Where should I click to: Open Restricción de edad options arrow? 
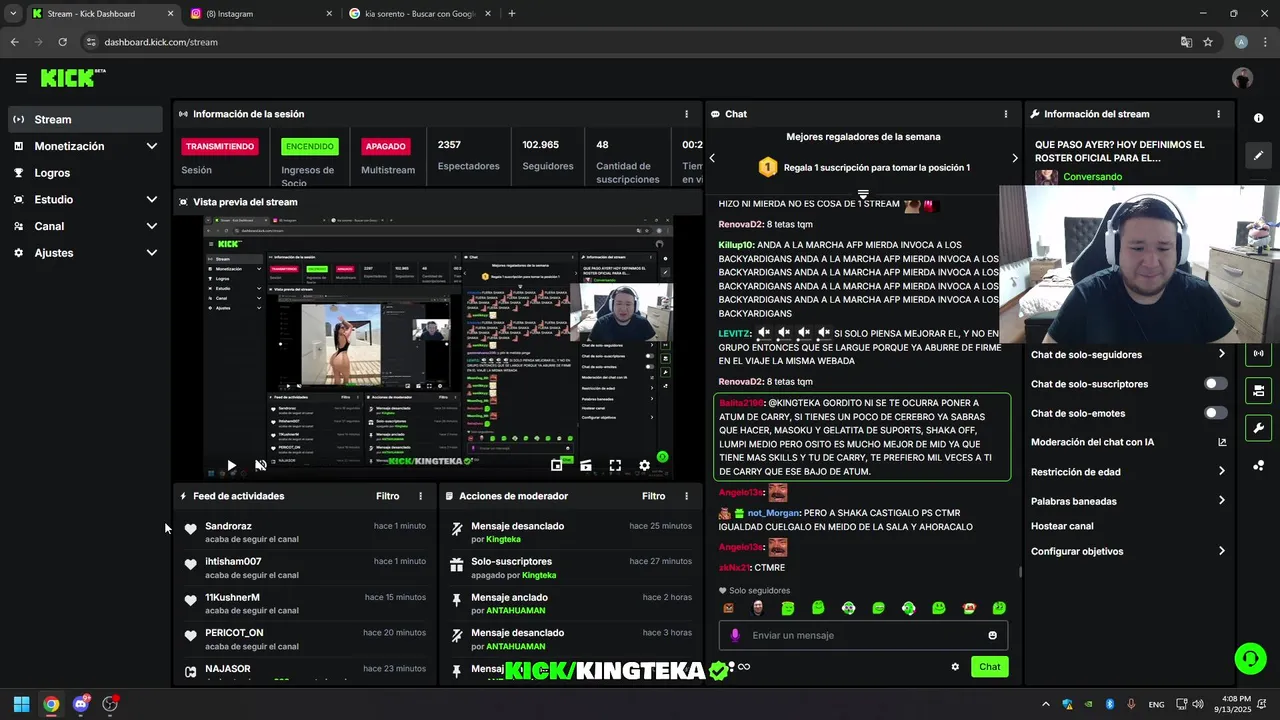1221,472
